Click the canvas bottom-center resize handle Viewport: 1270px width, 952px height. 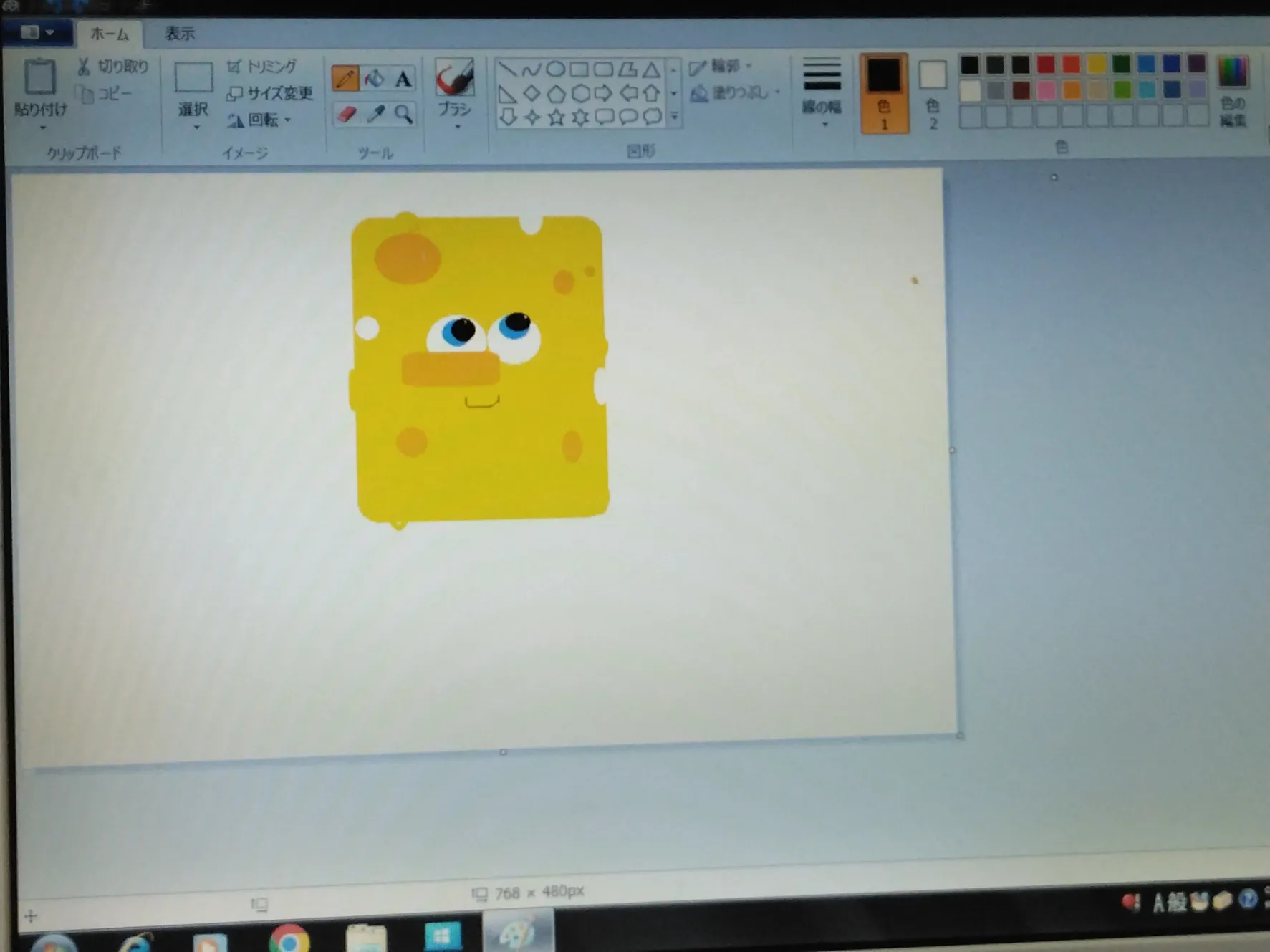pos(503,752)
